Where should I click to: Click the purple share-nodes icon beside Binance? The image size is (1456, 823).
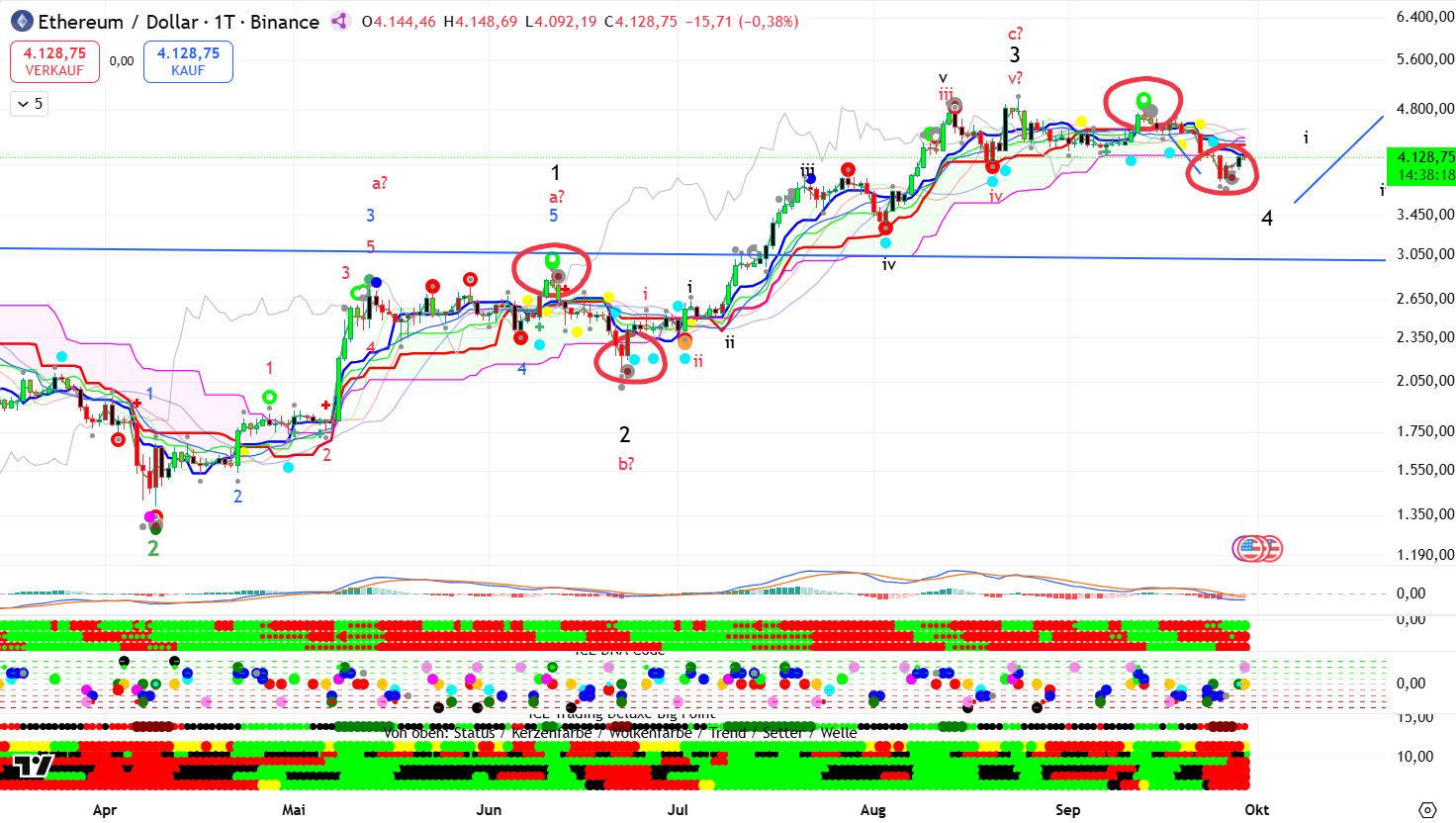(x=339, y=21)
